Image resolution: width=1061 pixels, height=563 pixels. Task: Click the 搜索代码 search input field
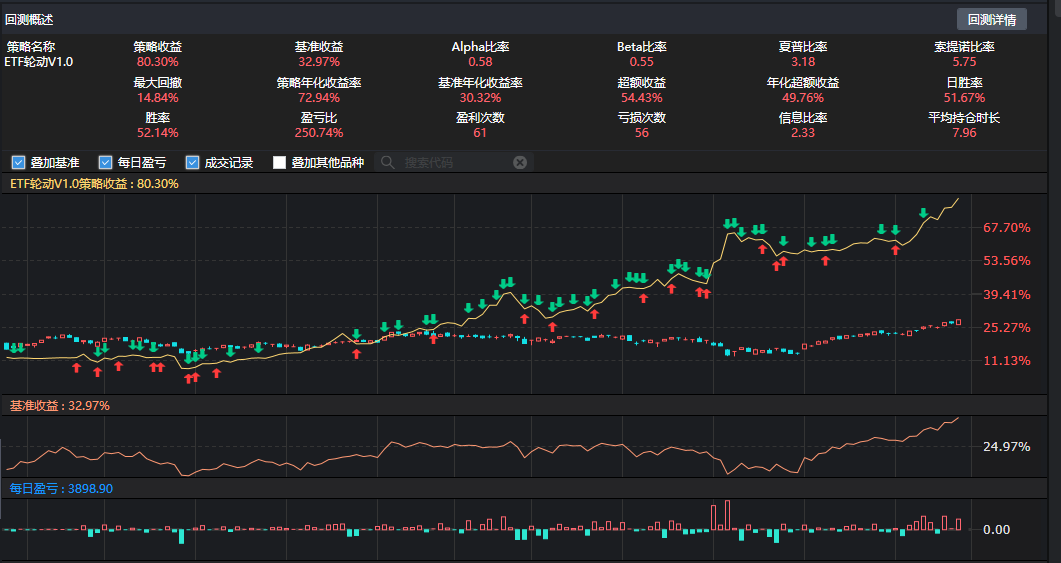point(454,162)
